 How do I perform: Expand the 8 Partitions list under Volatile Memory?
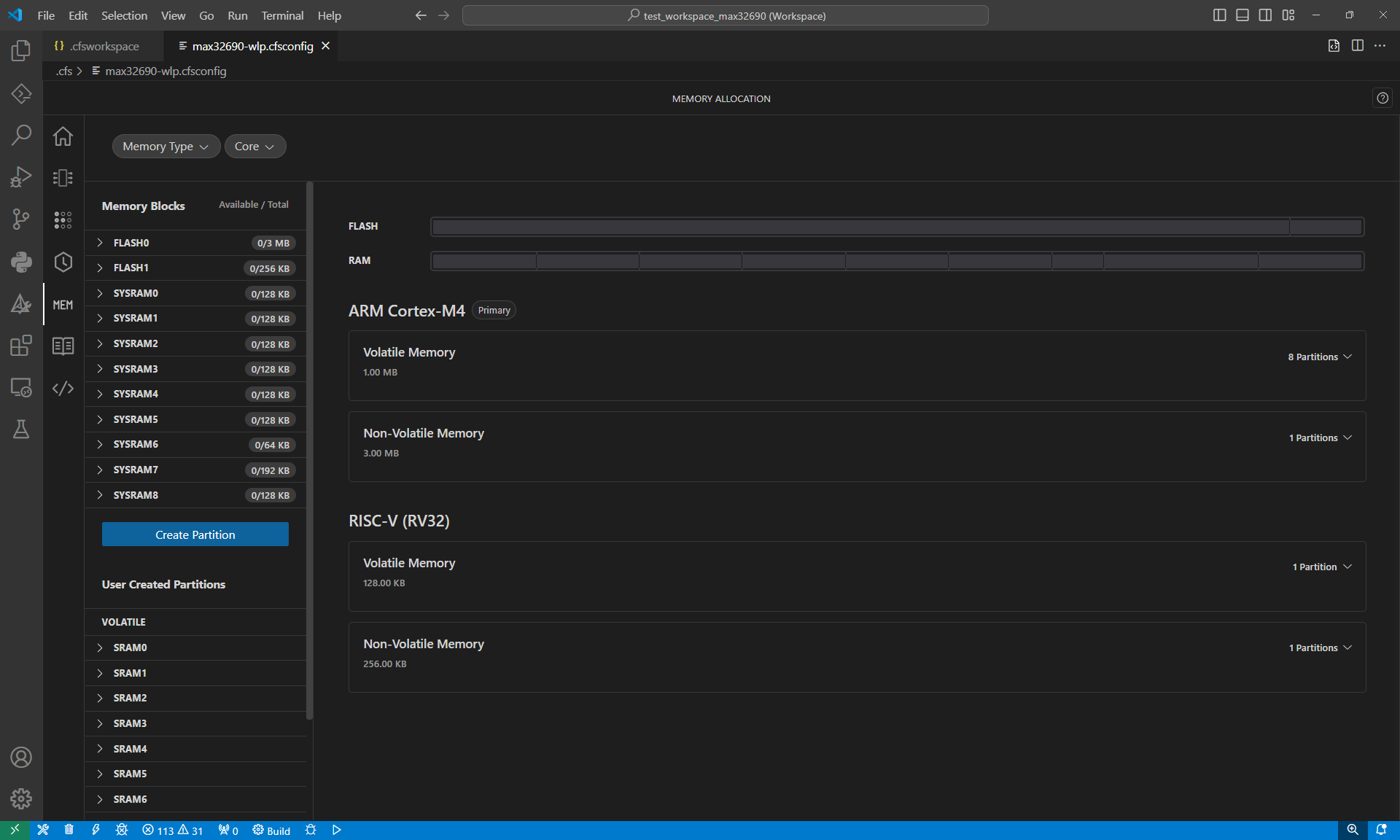tap(1319, 357)
